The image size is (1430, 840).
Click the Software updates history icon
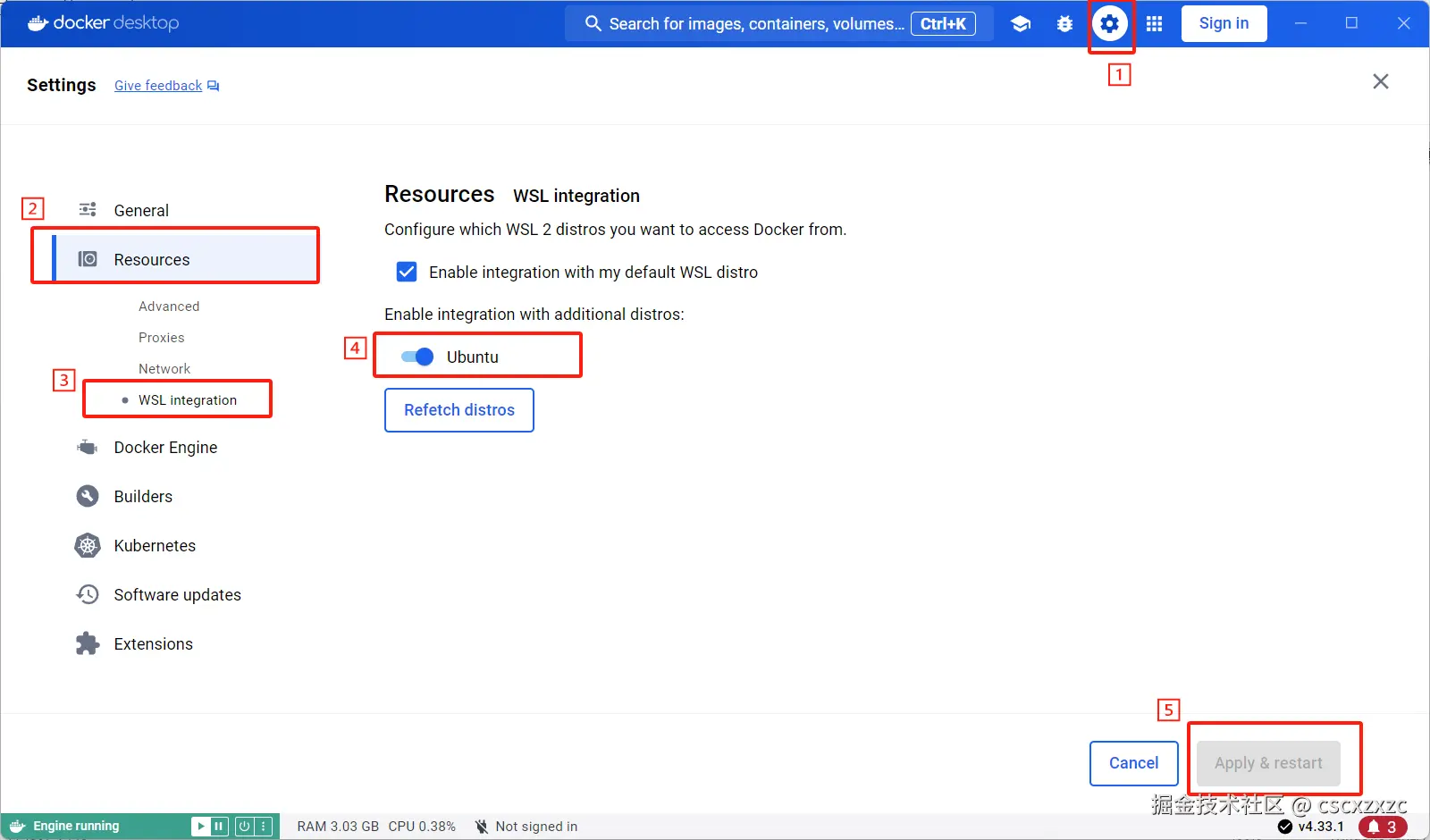click(x=88, y=594)
